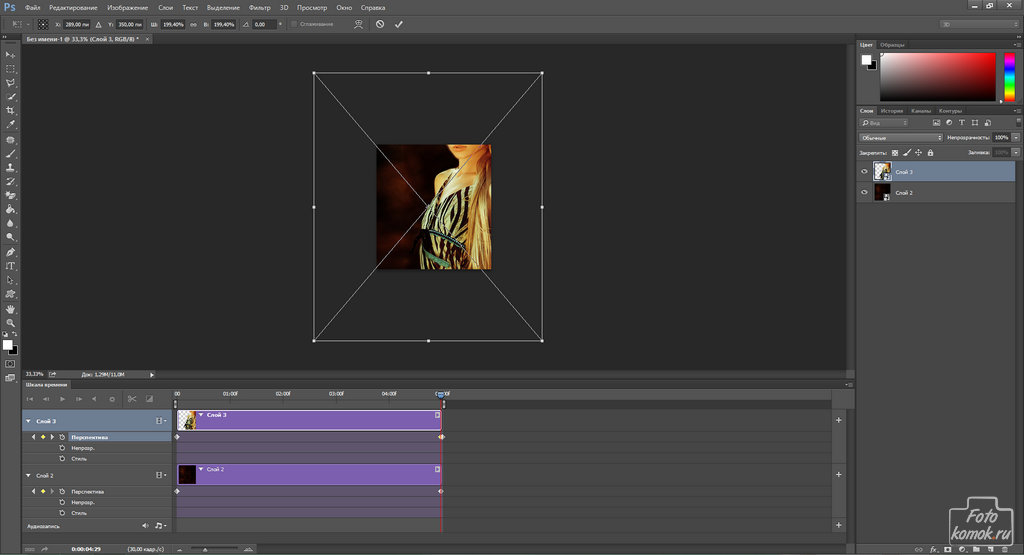Click the lock all layer icon
The height and width of the screenshot is (555, 1024).
click(x=931, y=153)
